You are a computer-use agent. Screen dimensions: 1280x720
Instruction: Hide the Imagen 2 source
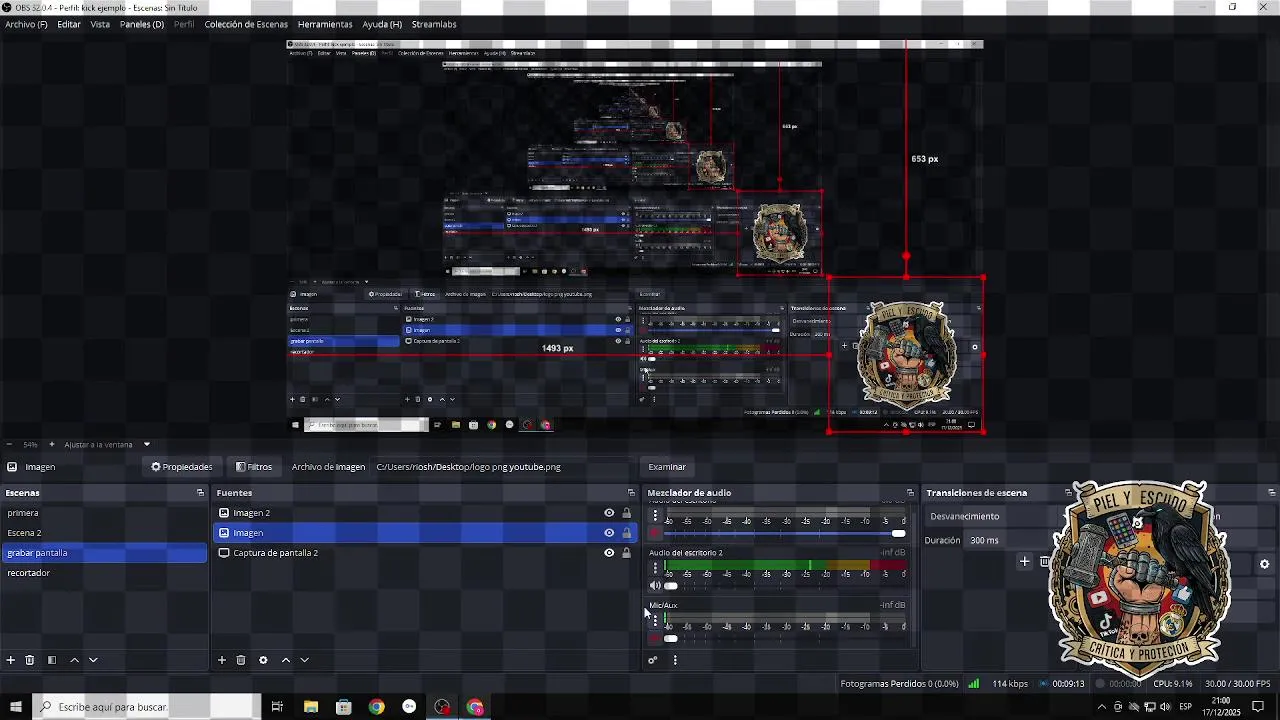(609, 513)
